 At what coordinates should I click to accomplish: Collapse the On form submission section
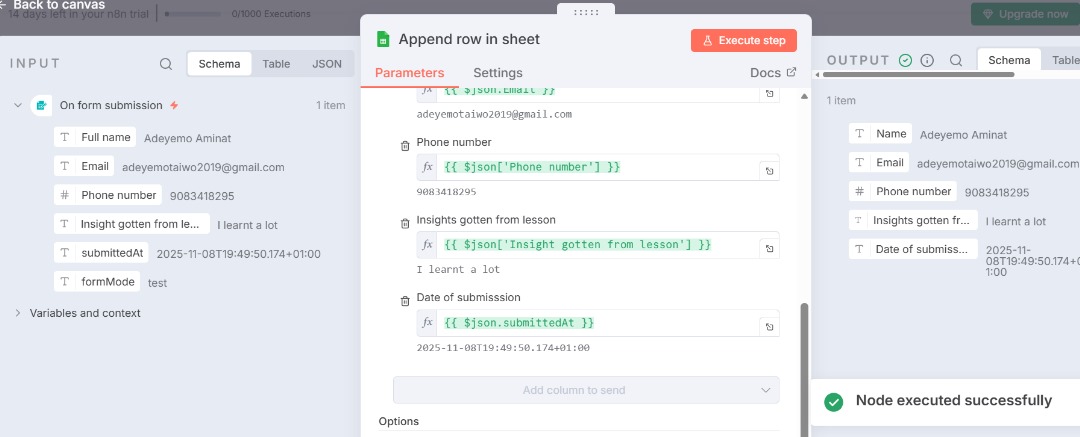pyautogui.click(x=18, y=105)
